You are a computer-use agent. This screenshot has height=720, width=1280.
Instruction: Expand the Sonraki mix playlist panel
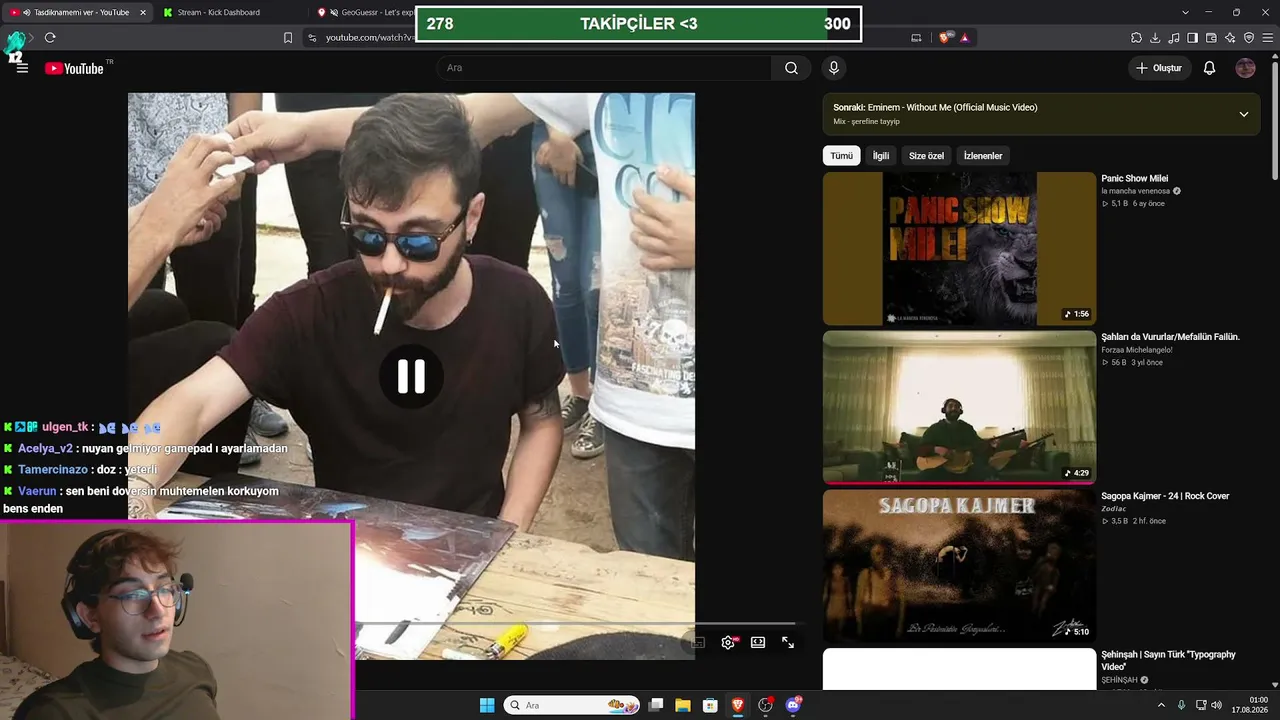(1243, 114)
